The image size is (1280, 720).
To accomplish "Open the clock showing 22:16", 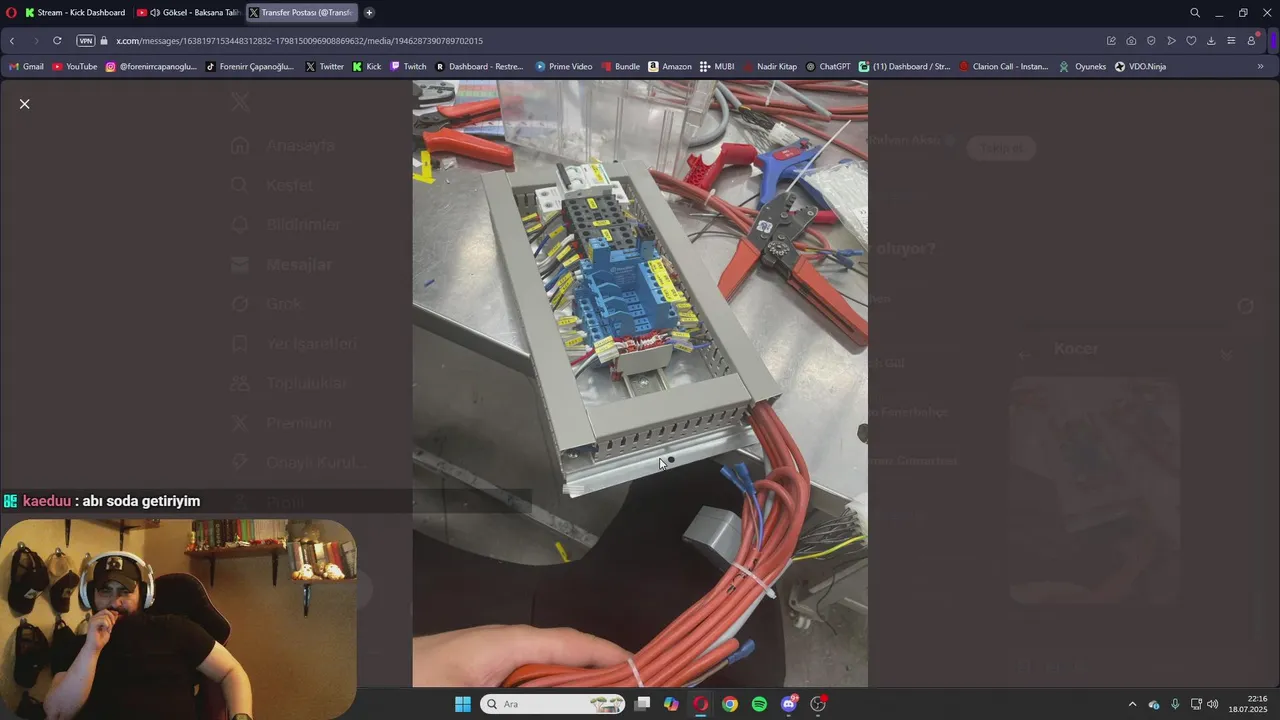I will point(1249,704).
